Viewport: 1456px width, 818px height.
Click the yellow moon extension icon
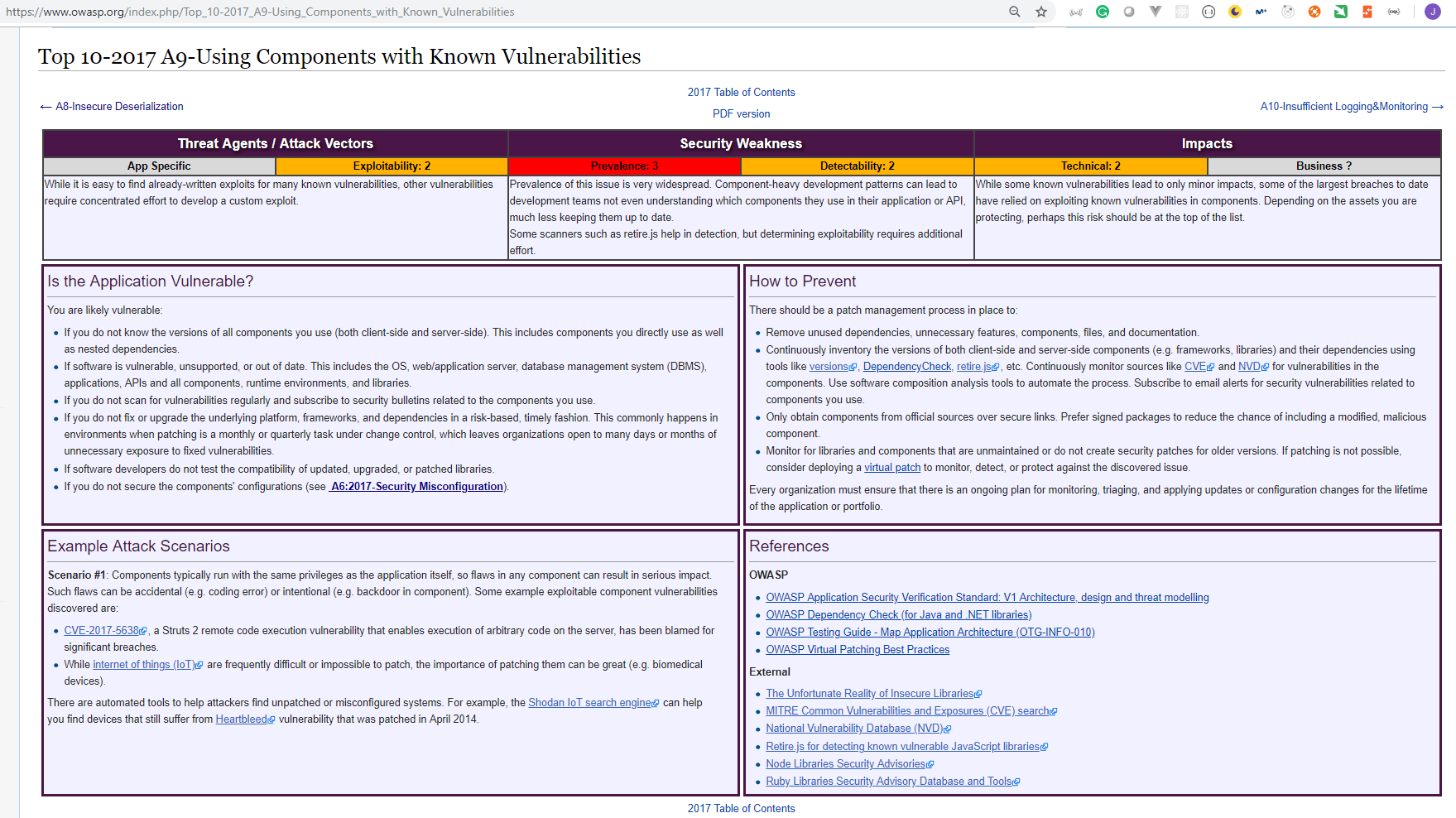(1235, 12)
